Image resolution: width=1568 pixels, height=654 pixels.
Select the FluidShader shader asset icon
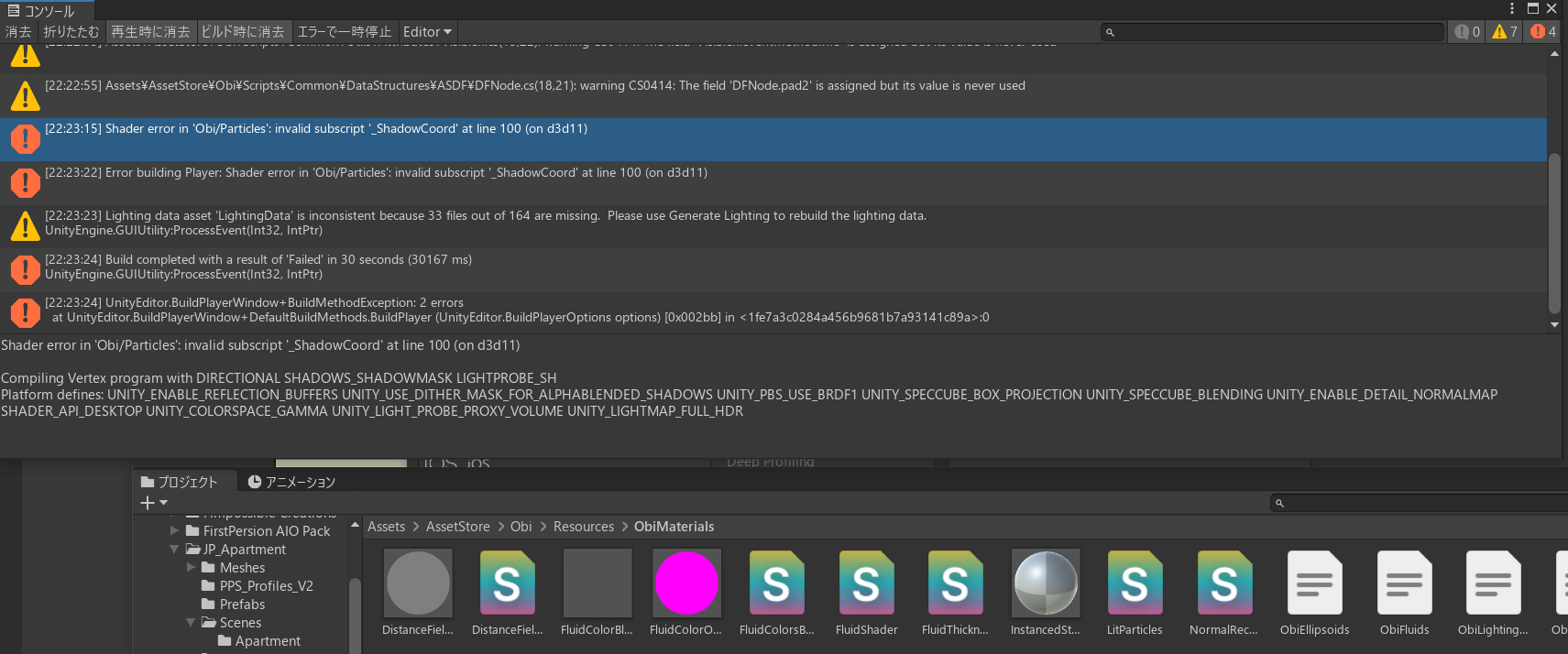coord(866,583)
